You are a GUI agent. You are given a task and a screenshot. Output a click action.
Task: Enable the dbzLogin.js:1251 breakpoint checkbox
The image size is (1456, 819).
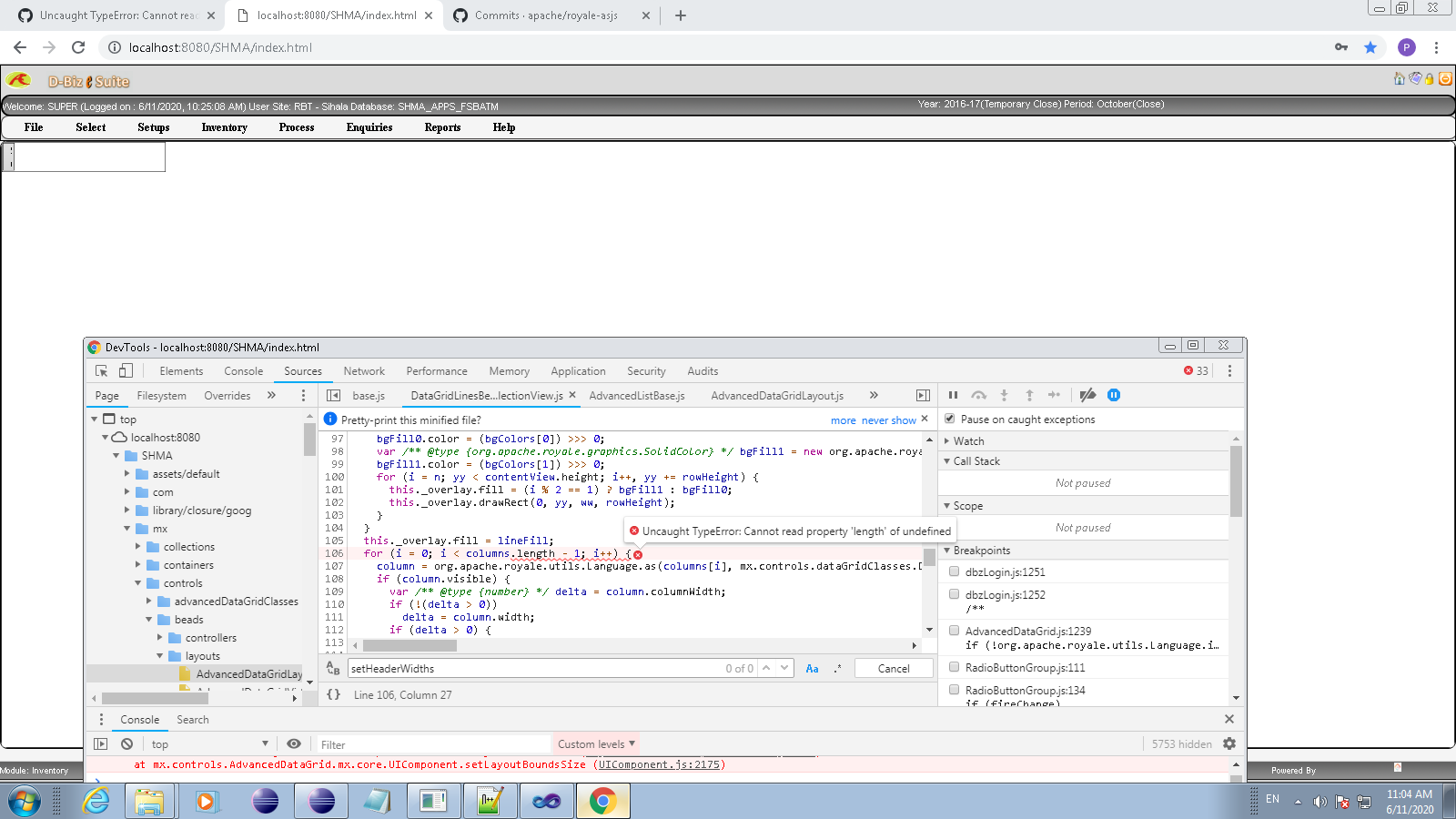point(954,571)
